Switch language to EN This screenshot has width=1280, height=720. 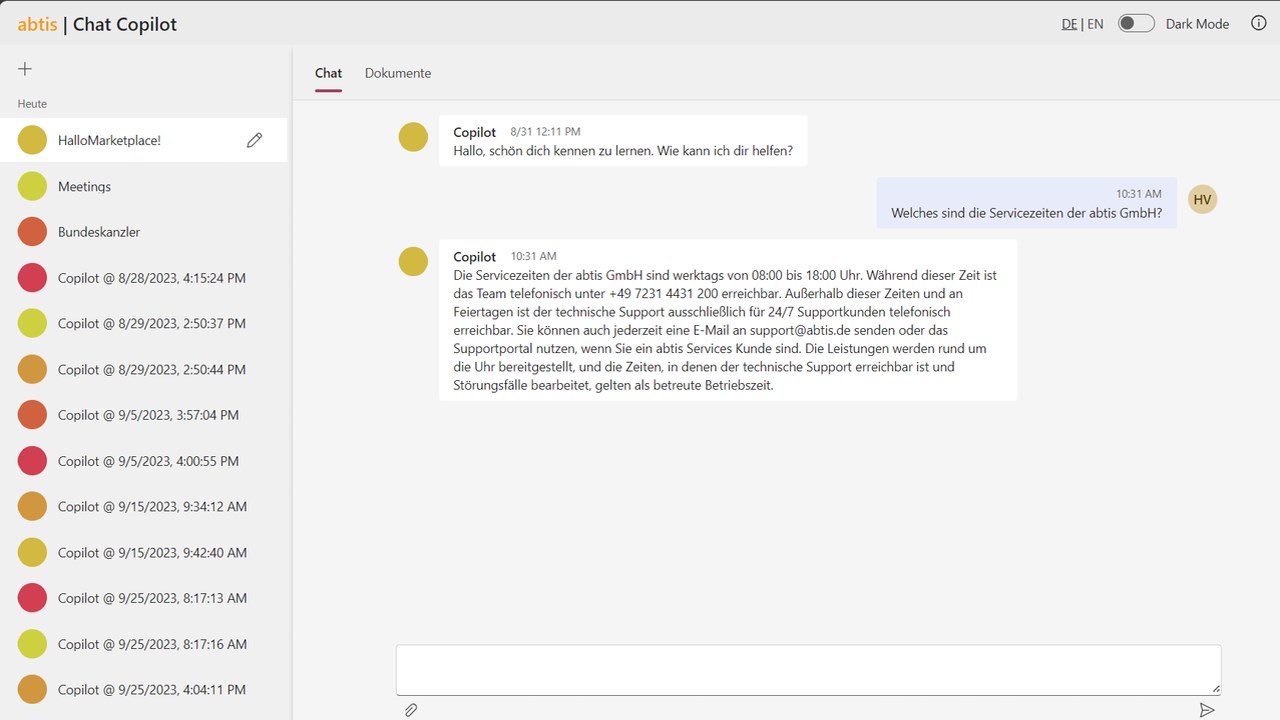(x=1095, y=24)
